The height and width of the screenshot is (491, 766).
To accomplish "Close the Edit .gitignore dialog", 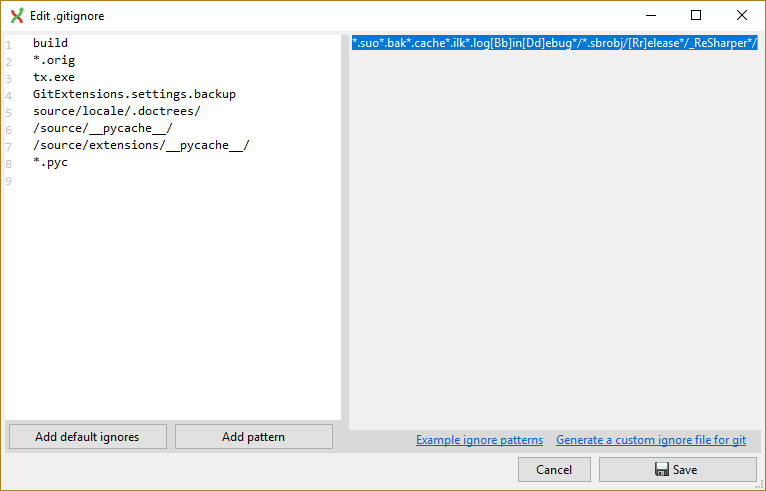I will (742, 15).
